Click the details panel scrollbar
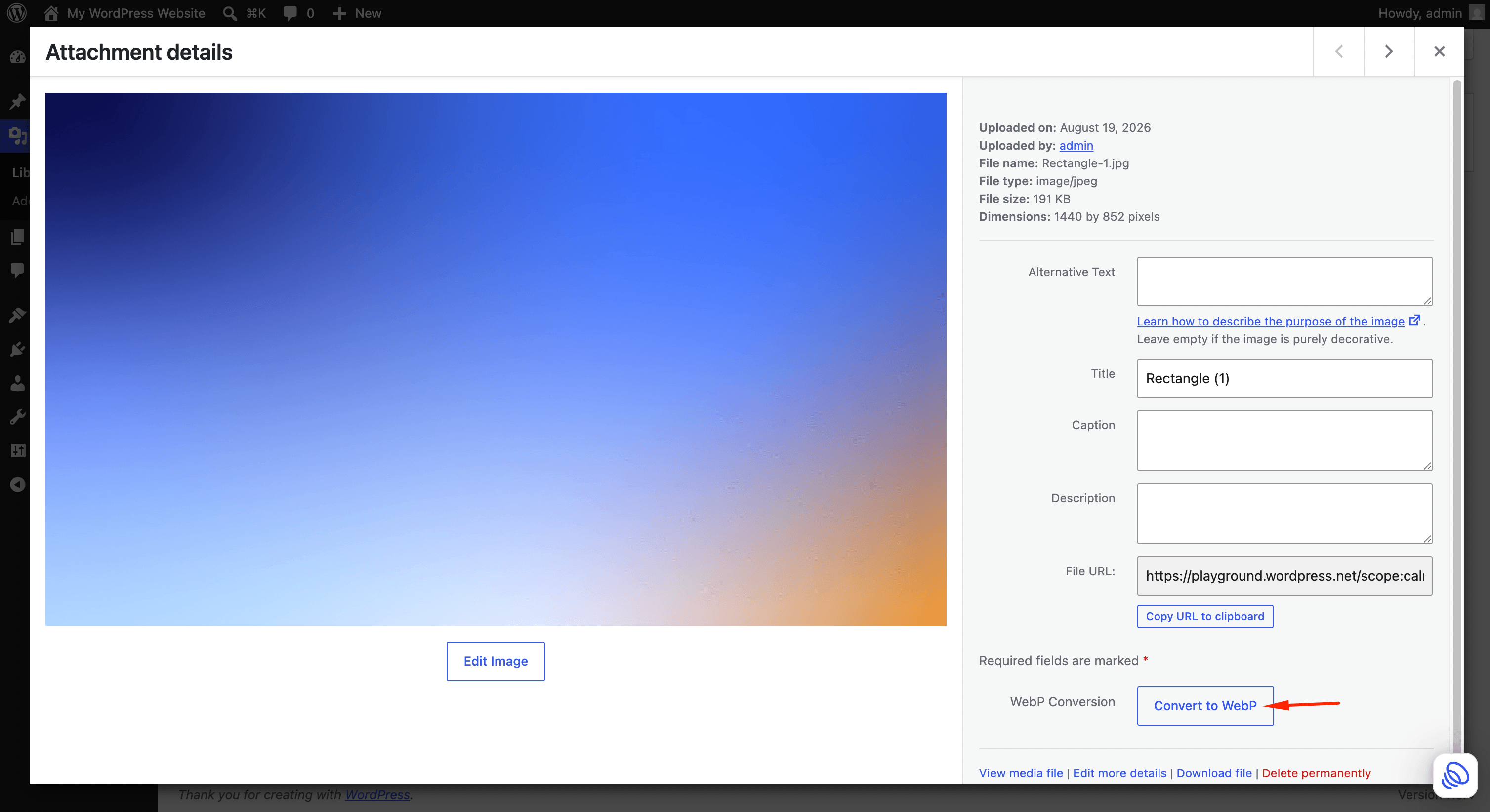 point(1456,416)
